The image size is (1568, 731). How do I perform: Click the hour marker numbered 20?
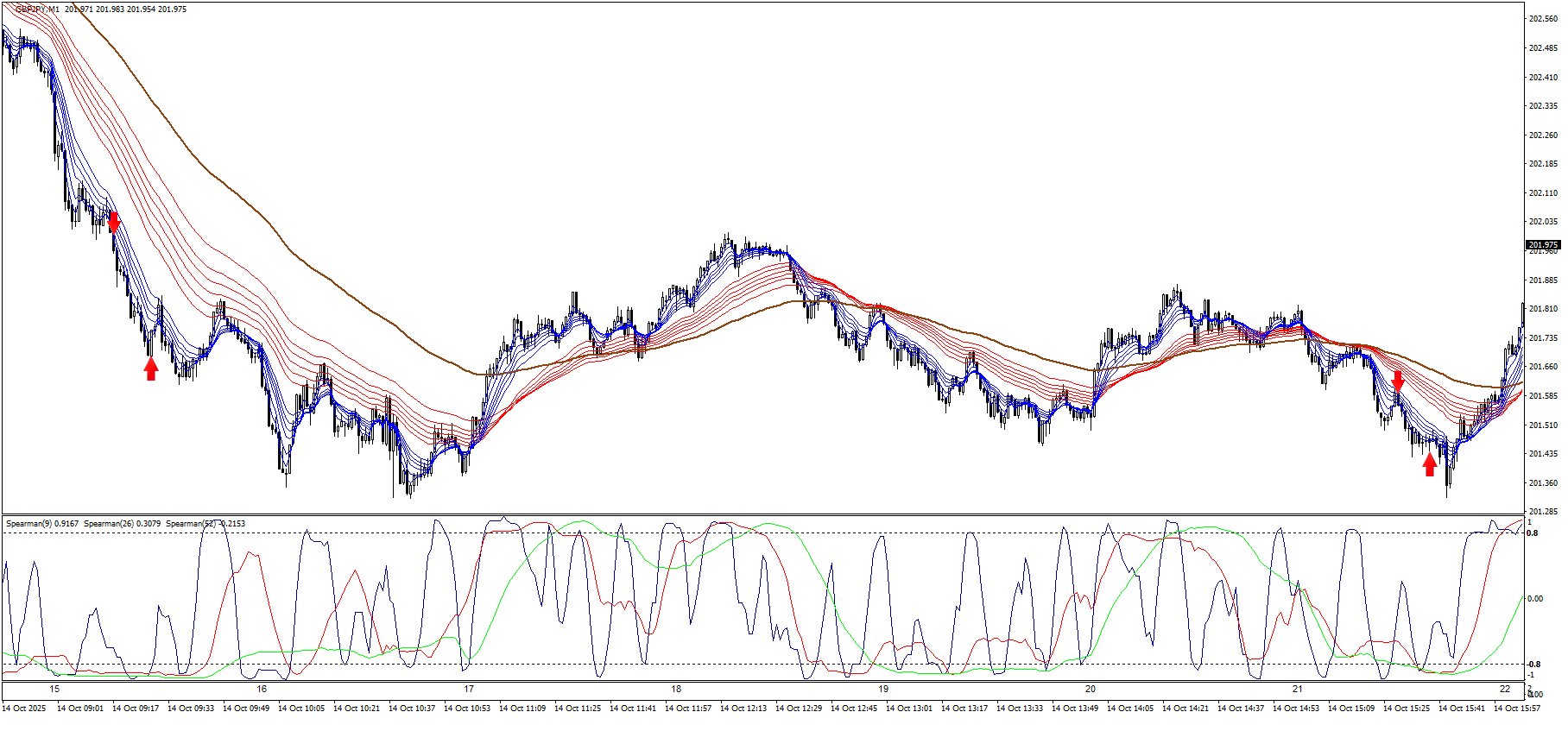[1091, 689]
